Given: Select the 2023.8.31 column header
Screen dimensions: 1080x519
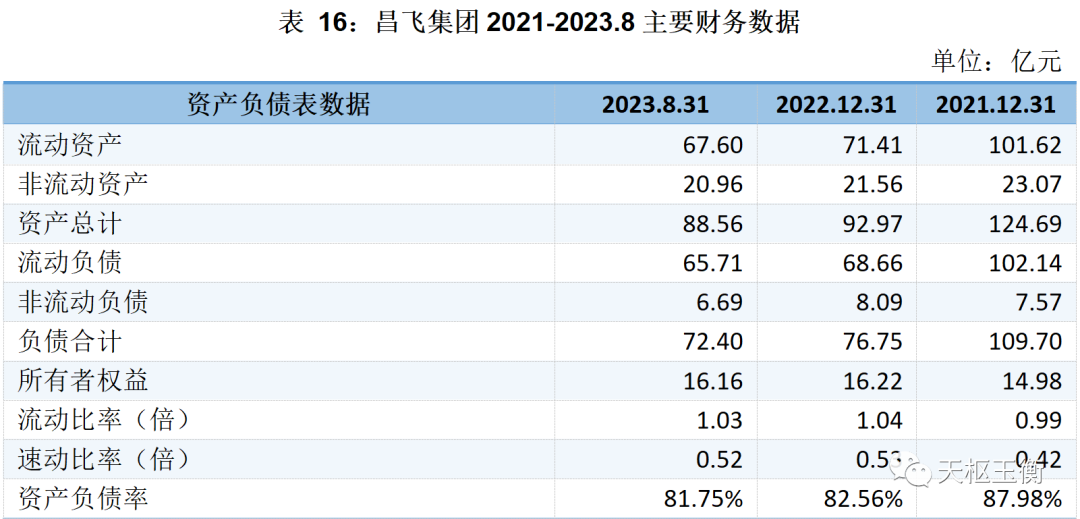Looking at the screenshot, I should coord(655,105).
